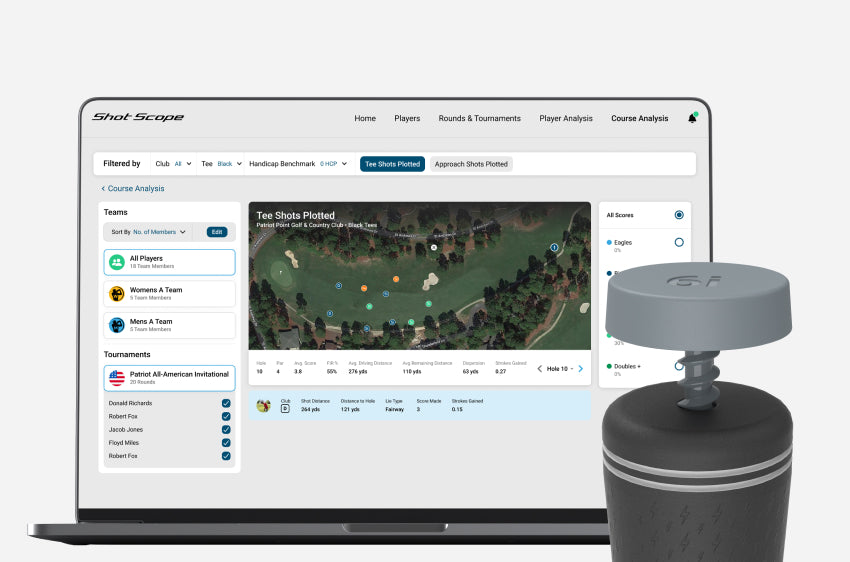The image size is (850, 562).
Task: Switch to Approach Shots Plotted tab
Action: pos(471,164)
